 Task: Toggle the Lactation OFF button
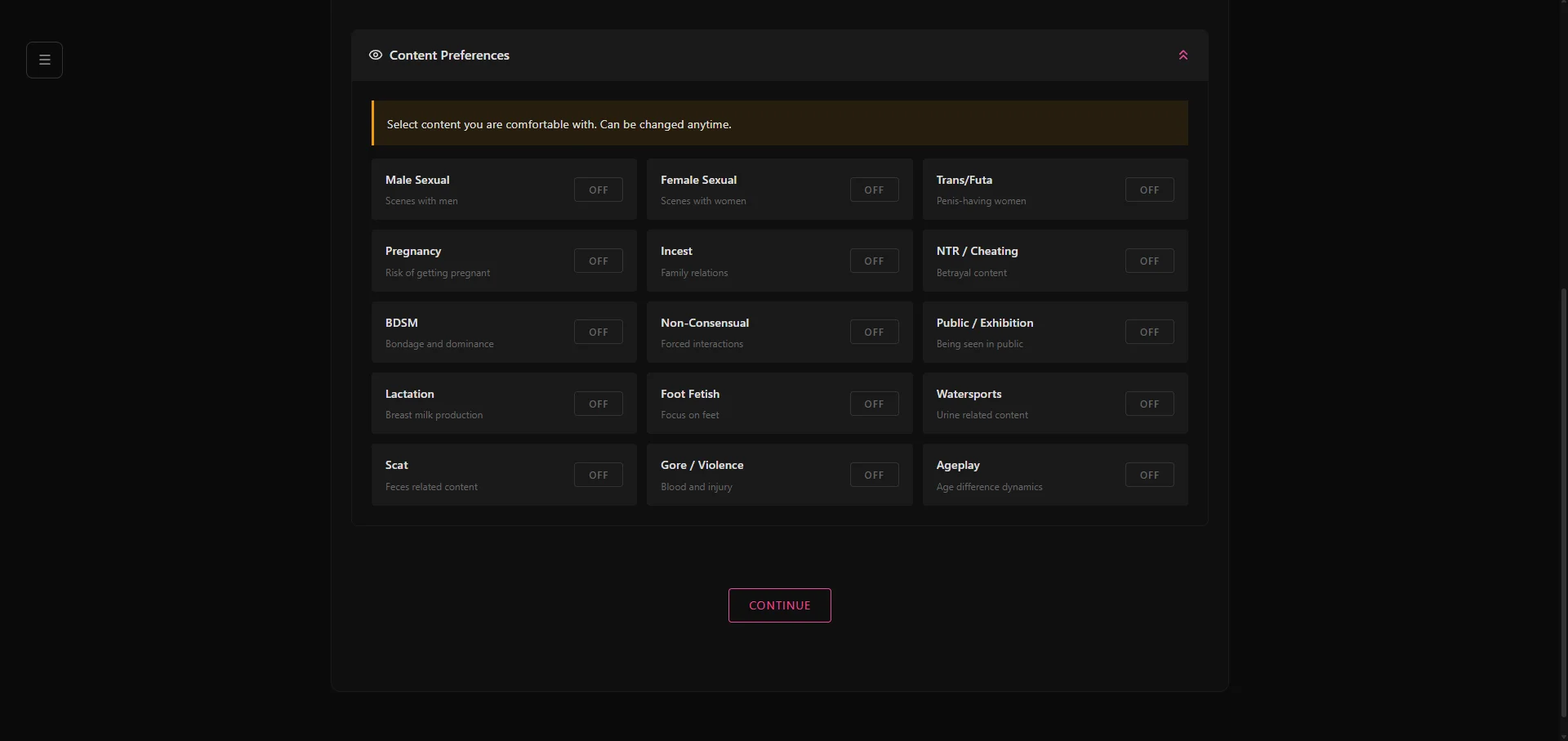[598, 404]
